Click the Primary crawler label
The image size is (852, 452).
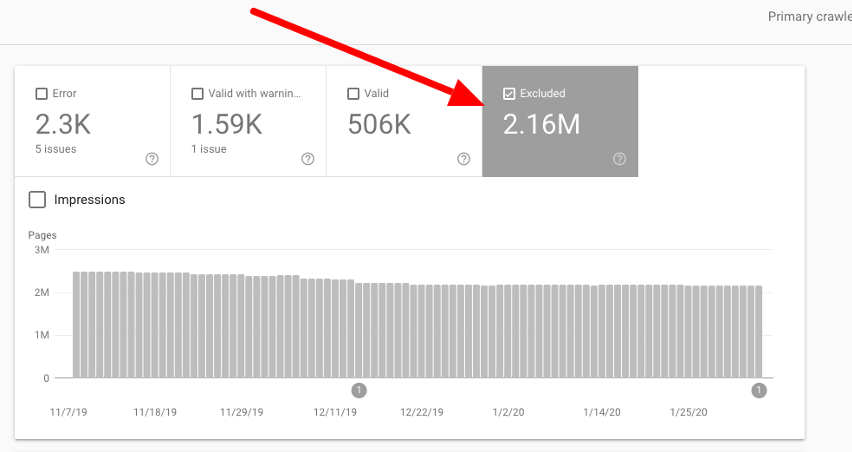click(808, 17)
